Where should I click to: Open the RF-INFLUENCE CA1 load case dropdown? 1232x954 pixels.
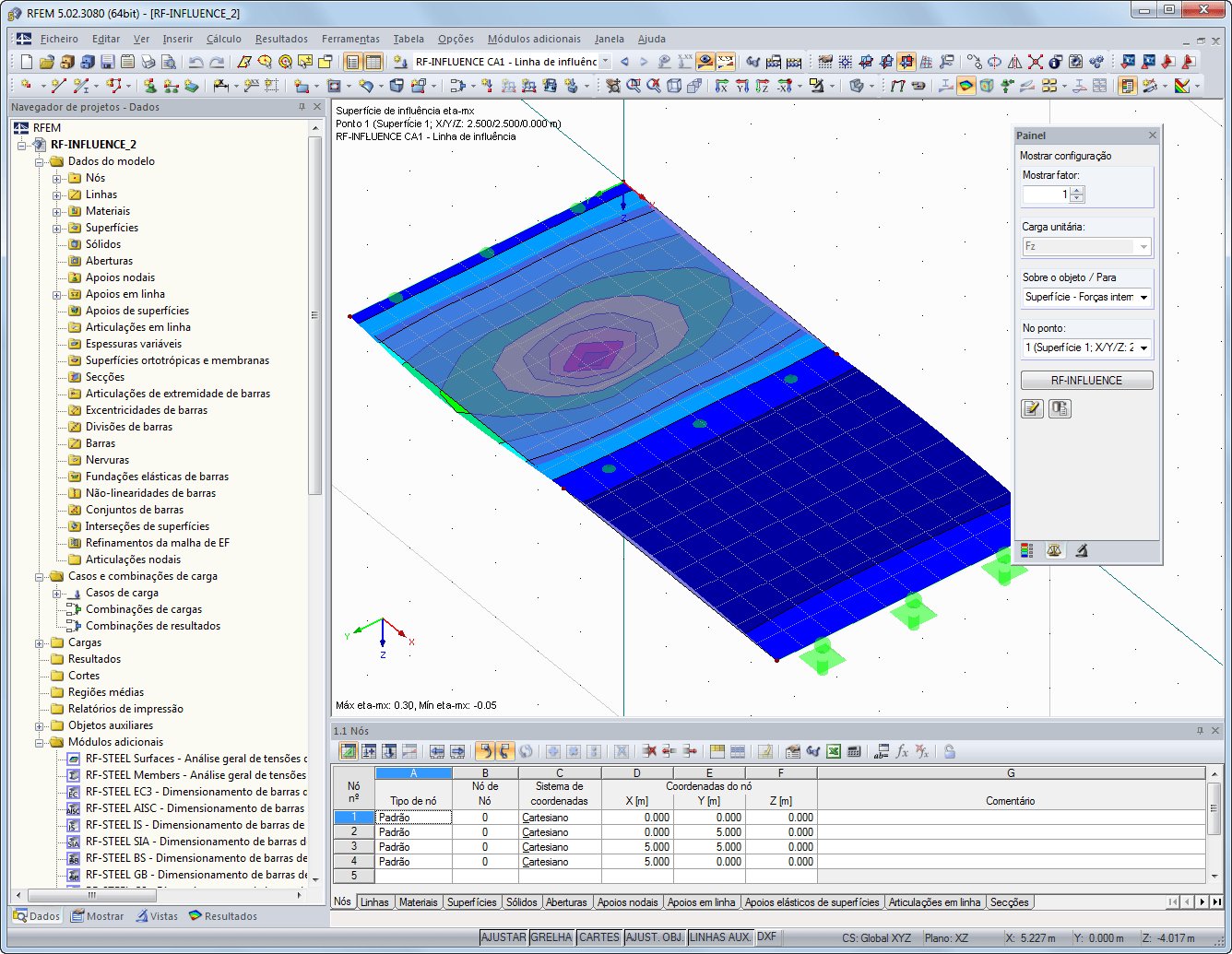click(x=605, y=62)
